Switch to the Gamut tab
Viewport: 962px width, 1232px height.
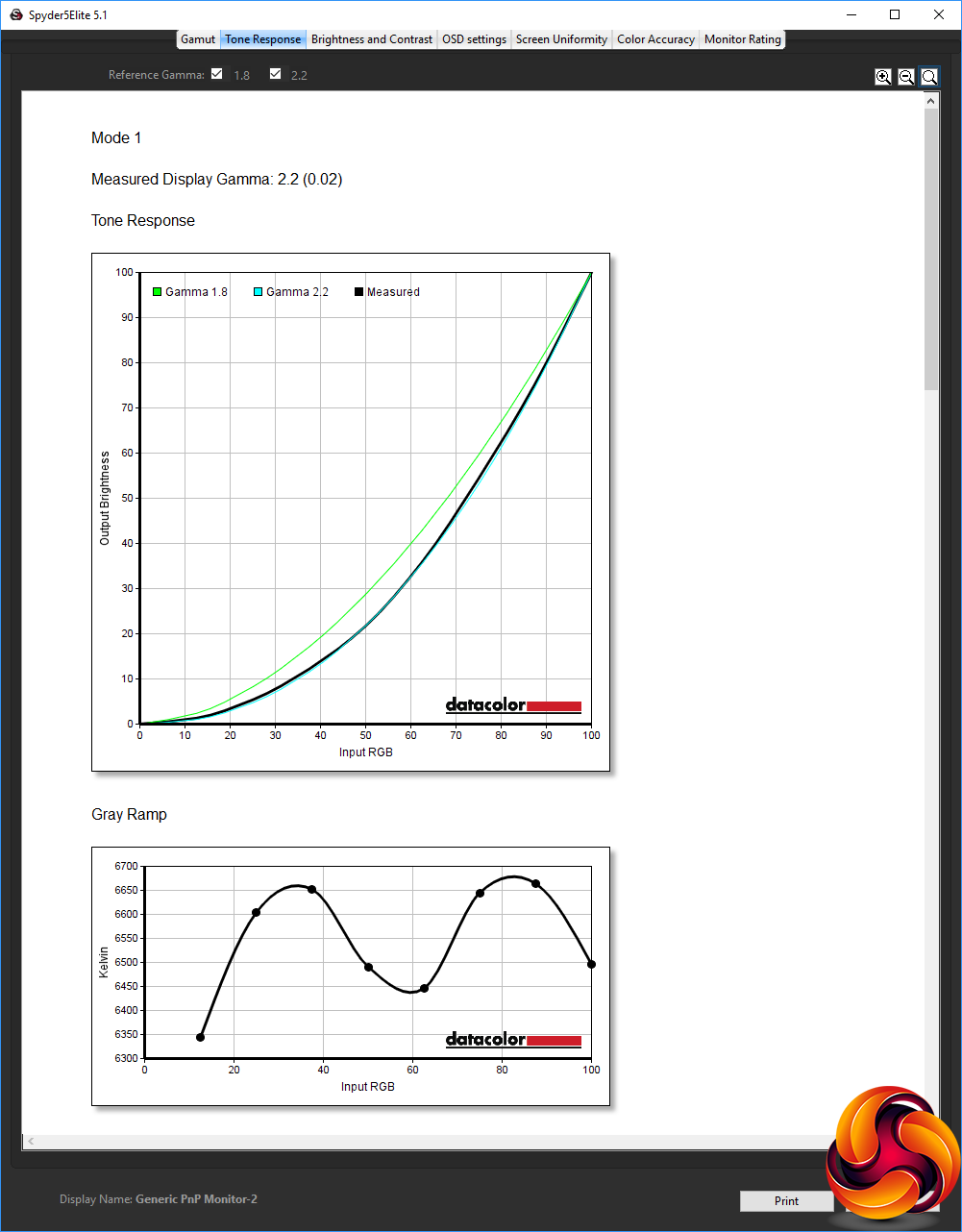198,39
